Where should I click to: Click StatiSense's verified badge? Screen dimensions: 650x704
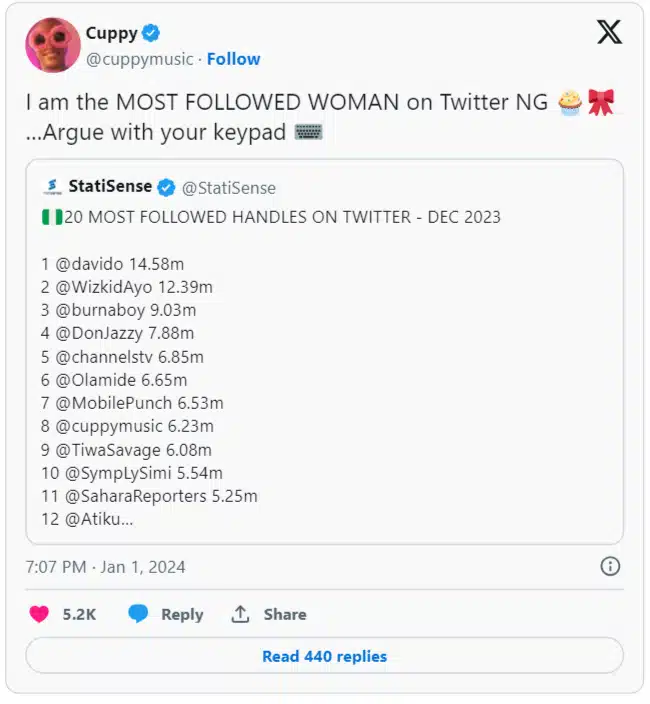click(x=167, y=187)
